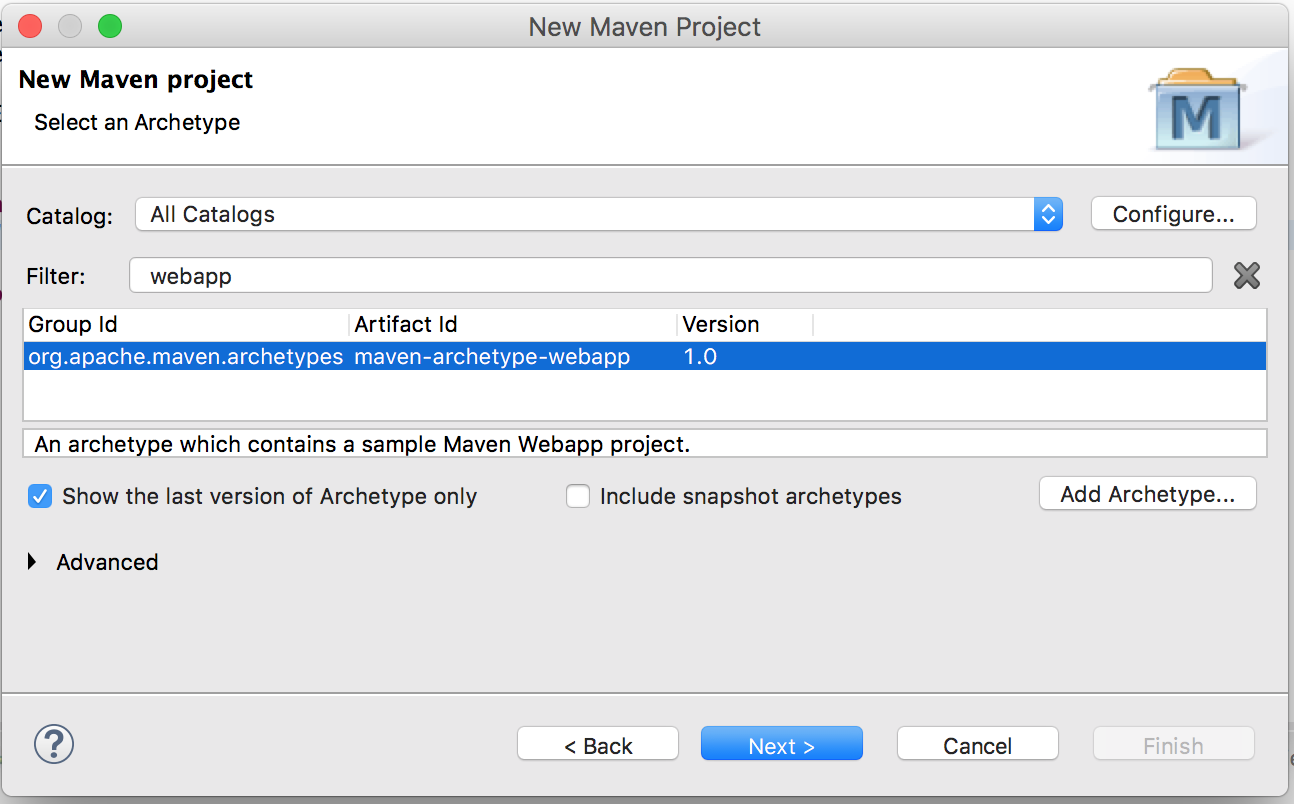Cancel the New Maven Project wizard
This screenshot has width=1294, height=804.
[977, 745]
